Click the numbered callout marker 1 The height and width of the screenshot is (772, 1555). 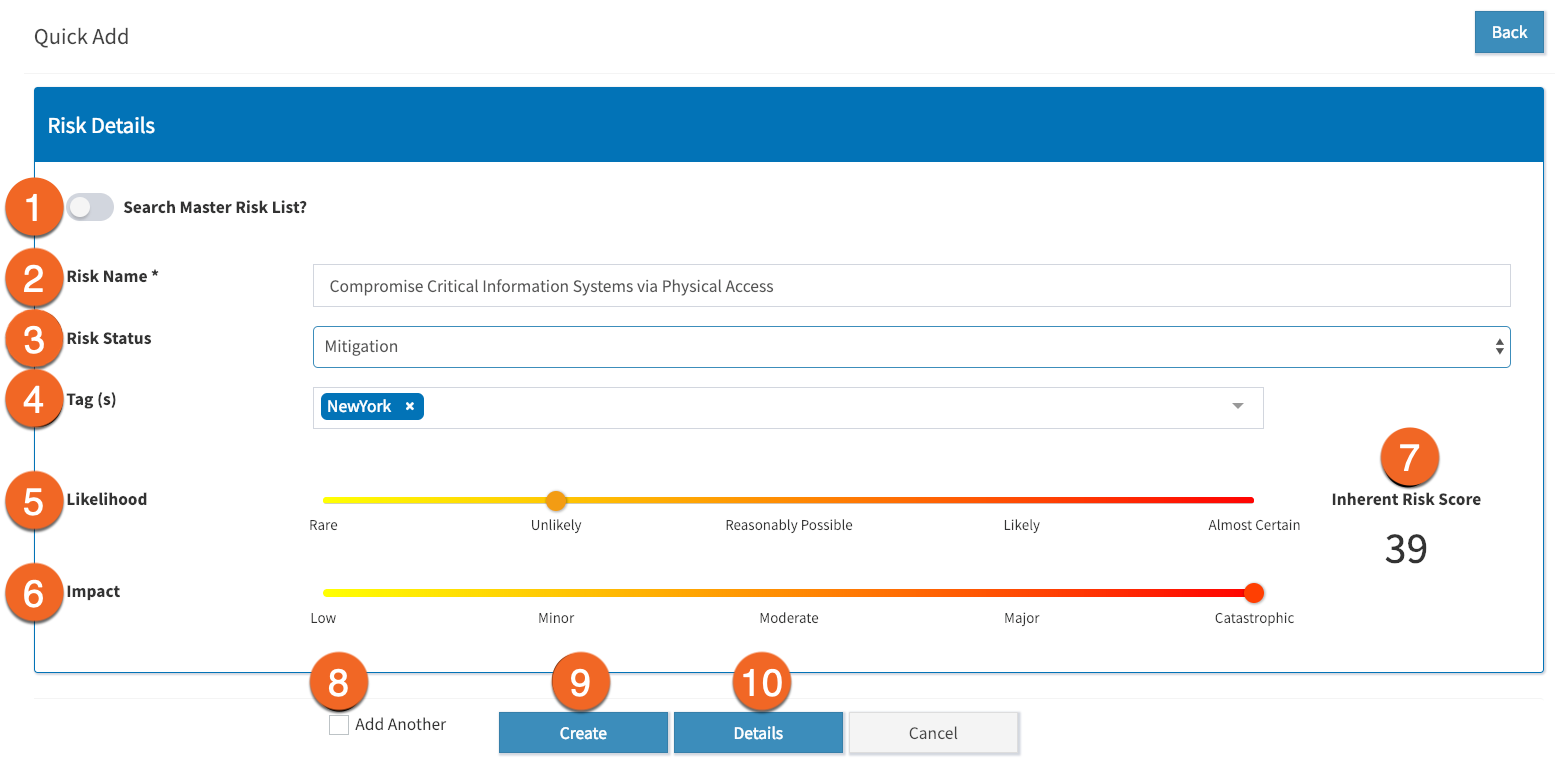[33, 207]
